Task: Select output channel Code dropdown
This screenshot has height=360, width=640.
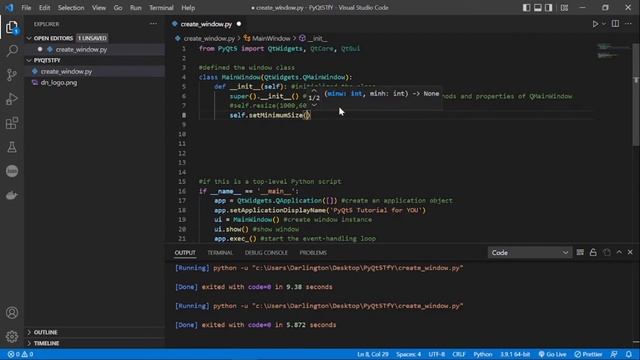Action: pos(530,253)
